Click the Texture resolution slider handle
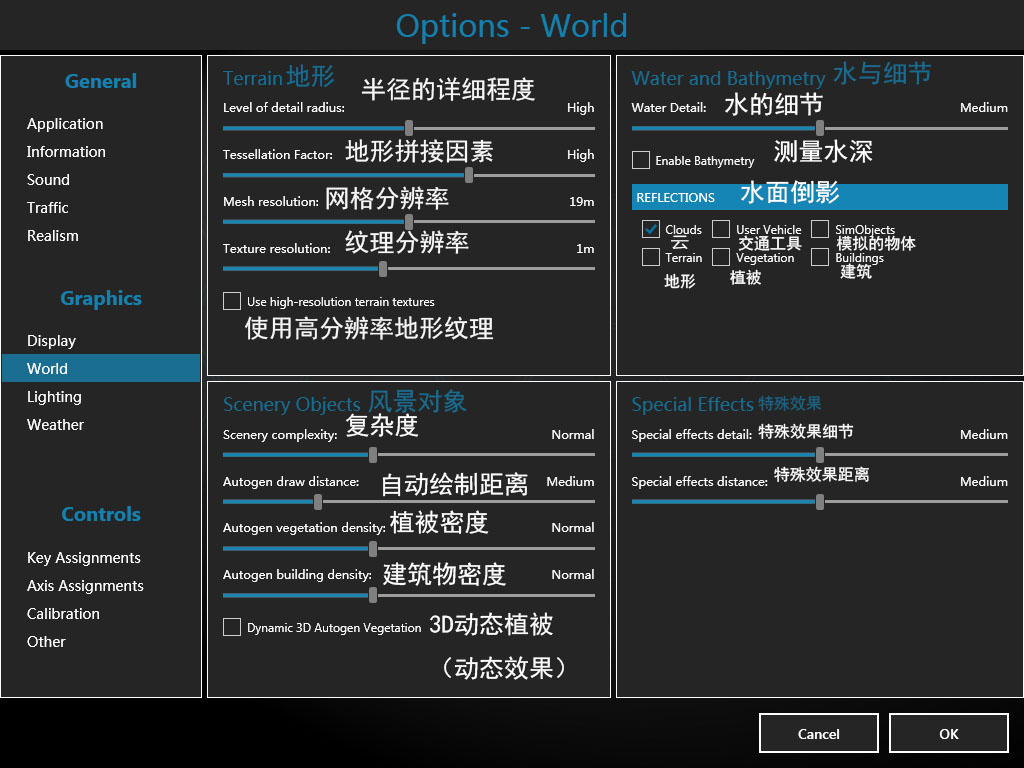The height and width of the screenshot is (768, 1024). tap(383, 268)
